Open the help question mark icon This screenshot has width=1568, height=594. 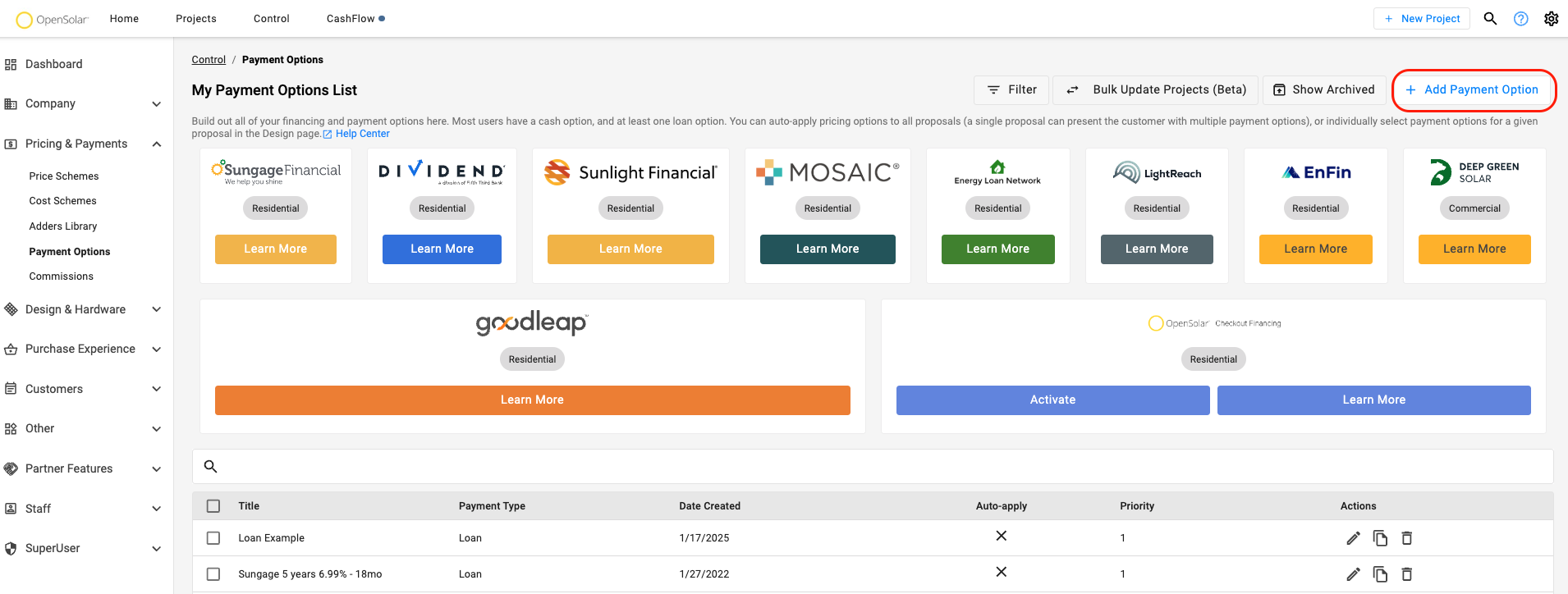pos(1521,18)
